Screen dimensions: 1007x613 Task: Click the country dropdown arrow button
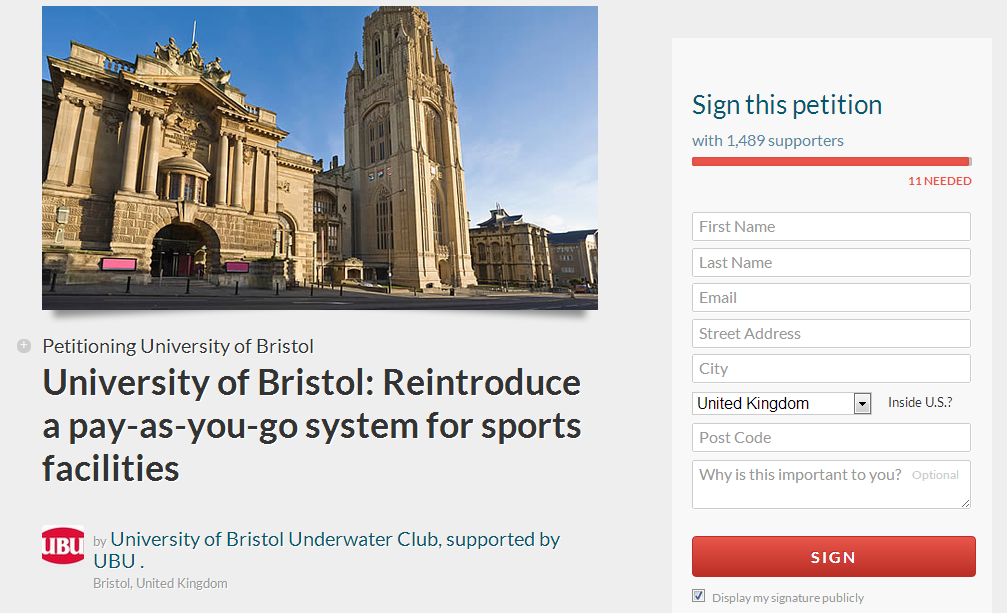[x=862, y=403]
